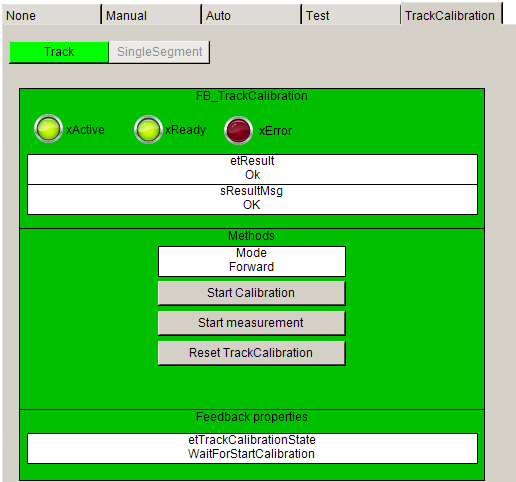
Task: Click the xError red indicator lamp
Action: click(x=238, y=130)
